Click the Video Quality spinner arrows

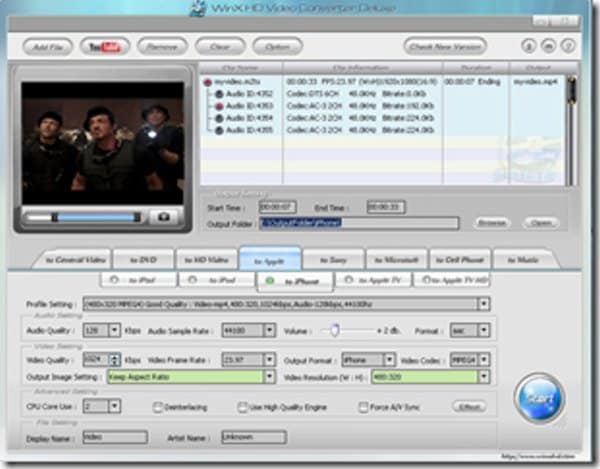pos(114,360)
